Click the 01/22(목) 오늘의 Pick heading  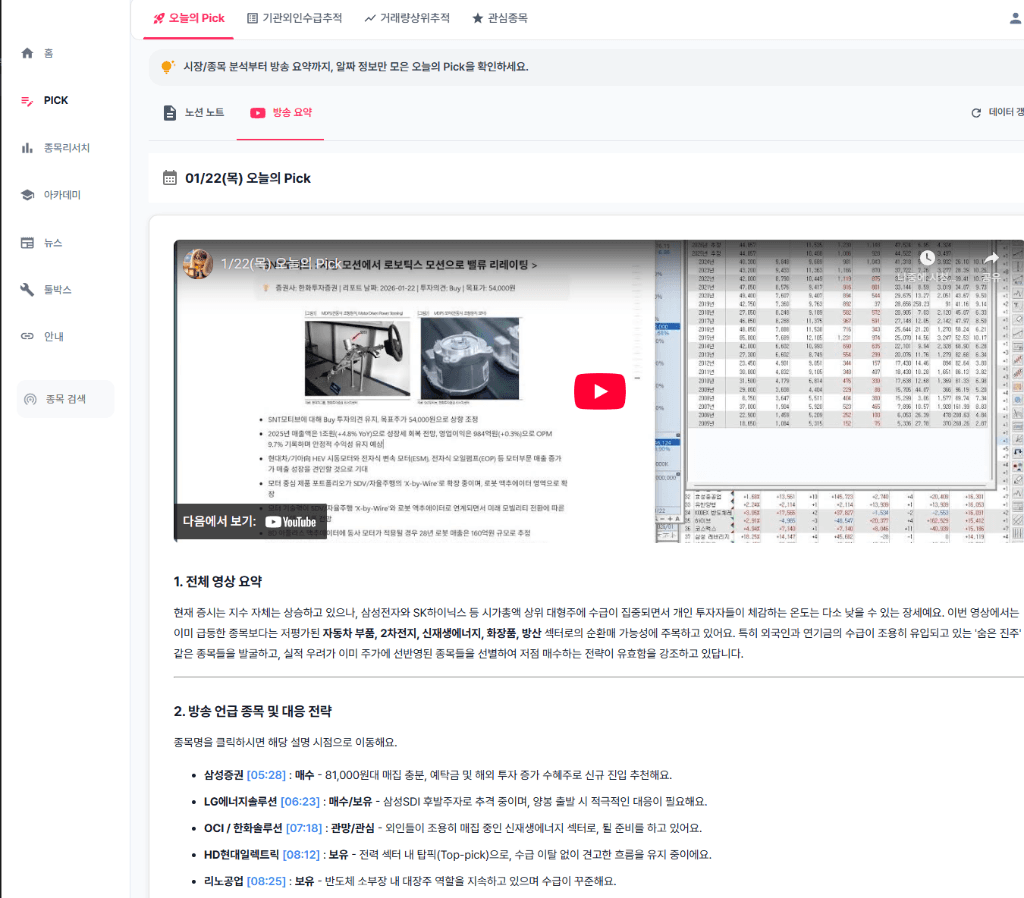[248, 178]
